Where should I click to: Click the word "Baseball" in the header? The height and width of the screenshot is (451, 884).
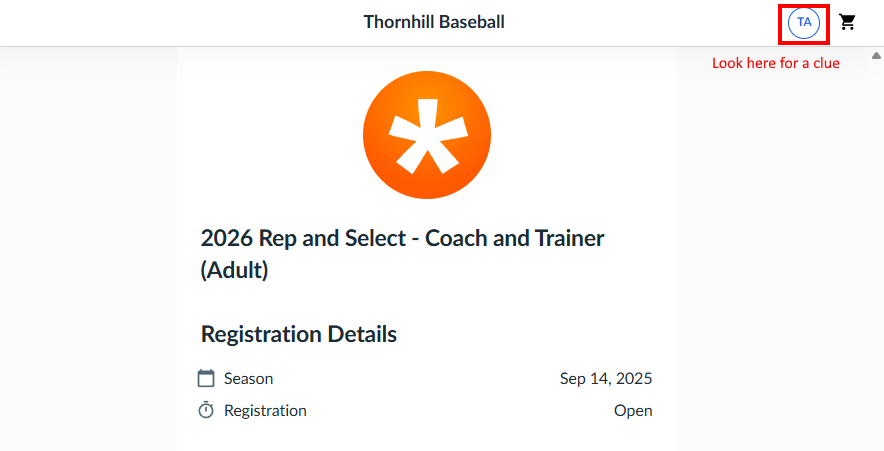point(470,21)
